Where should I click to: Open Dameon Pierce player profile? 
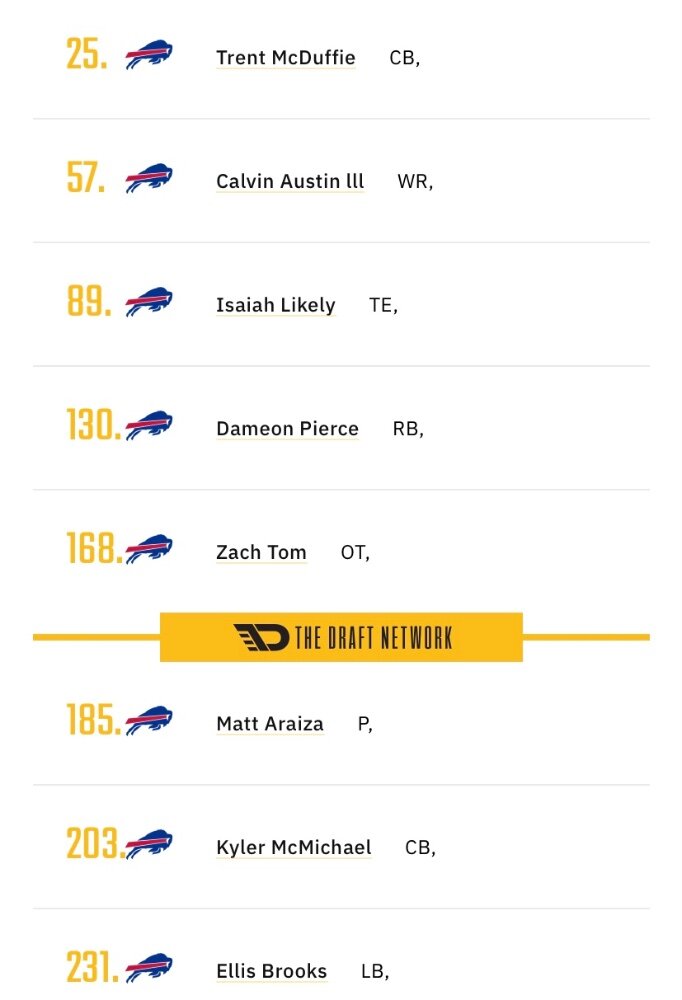[288, 429]
